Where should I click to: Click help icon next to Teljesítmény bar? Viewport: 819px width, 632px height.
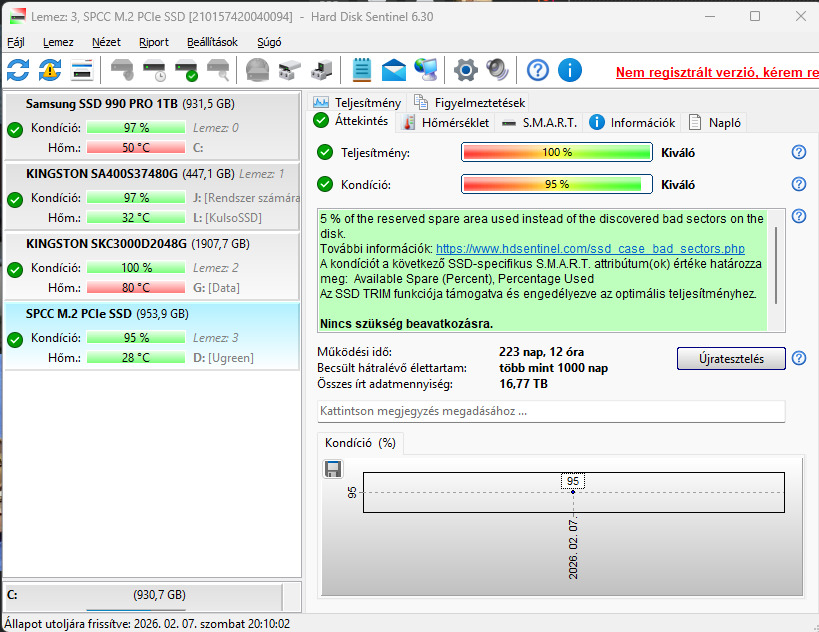click(799, 152)
